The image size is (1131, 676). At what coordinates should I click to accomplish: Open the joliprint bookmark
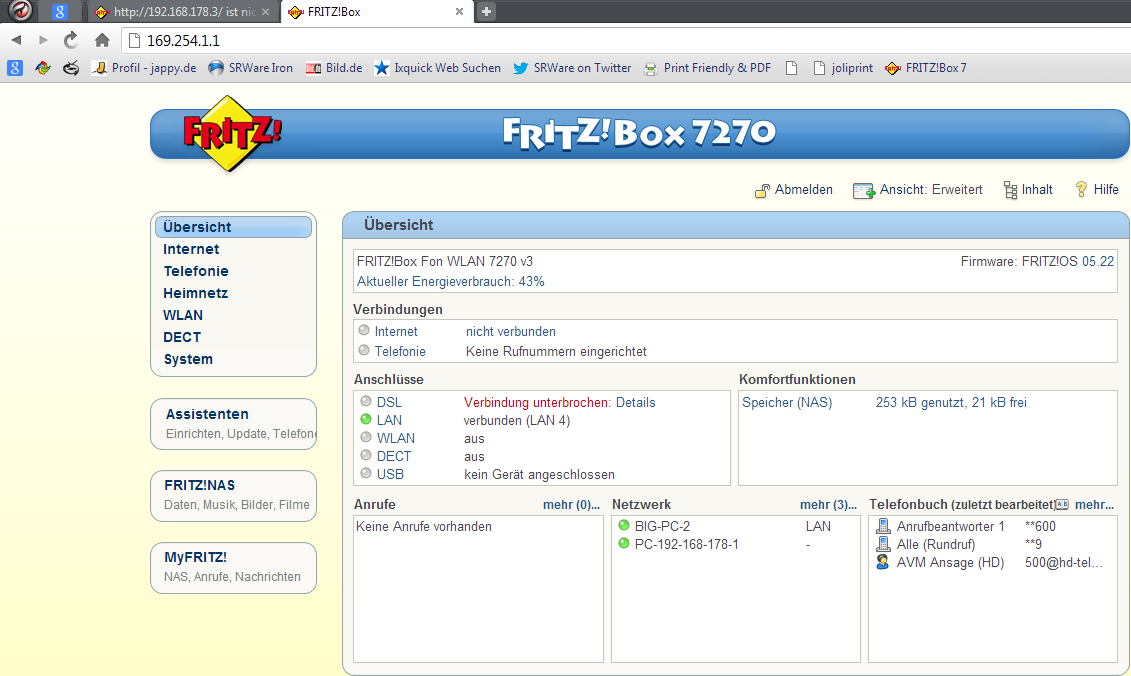842,68
